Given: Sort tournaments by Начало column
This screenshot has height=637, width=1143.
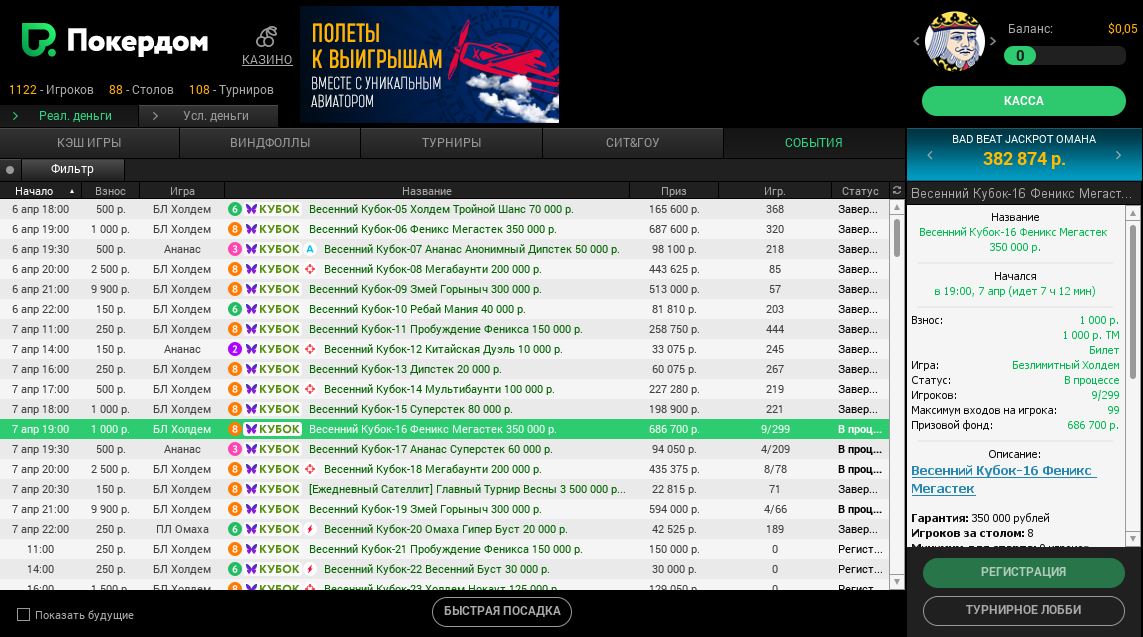Looking at the screenshot, I should [40, 191].
